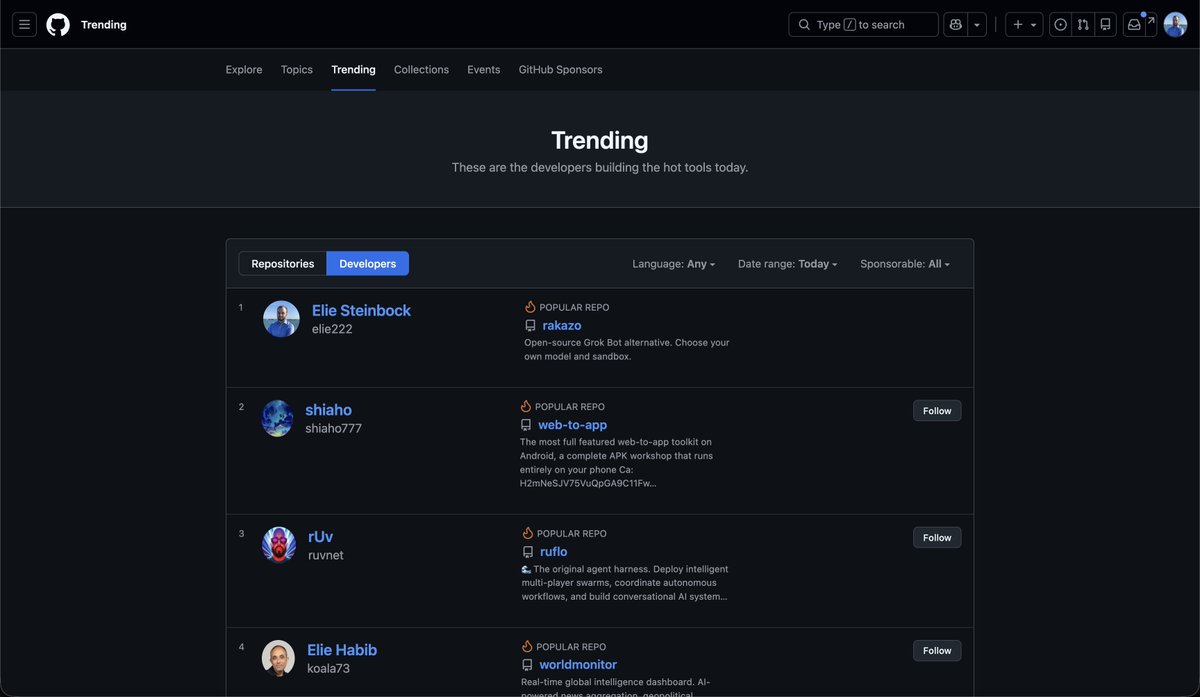This screenshot has width=1200, height=697.
Task: Open the elie222 username link
Action: pyautogui.click(x=332, y=329)
